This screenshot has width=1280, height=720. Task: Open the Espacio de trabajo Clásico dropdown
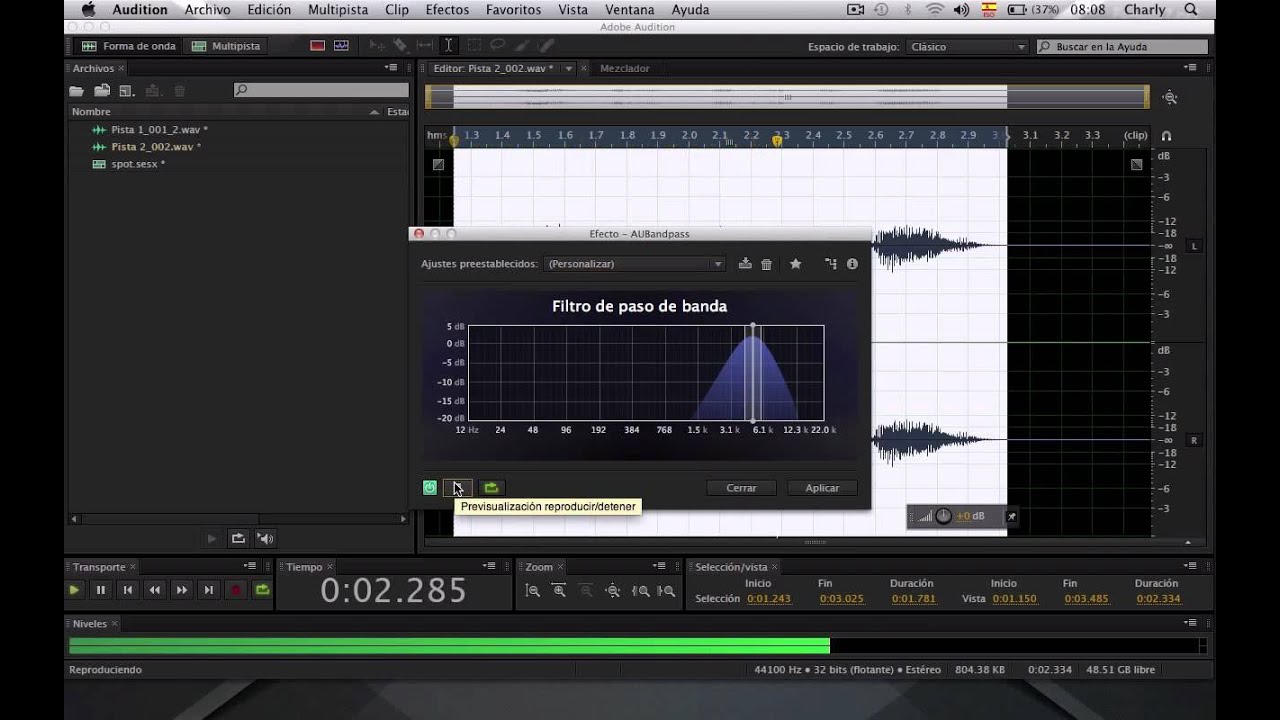pos(967,47)
